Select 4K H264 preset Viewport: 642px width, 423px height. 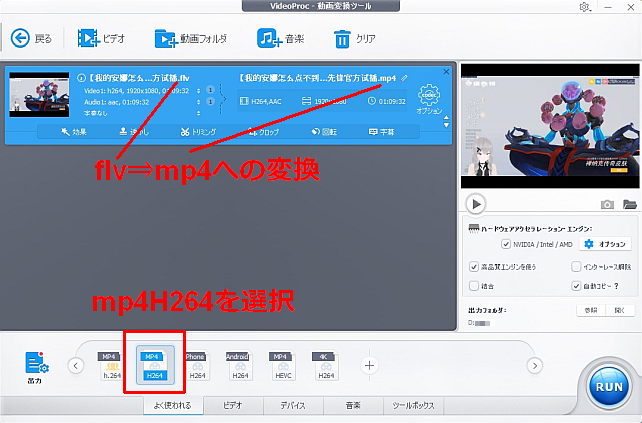point(326,366)
